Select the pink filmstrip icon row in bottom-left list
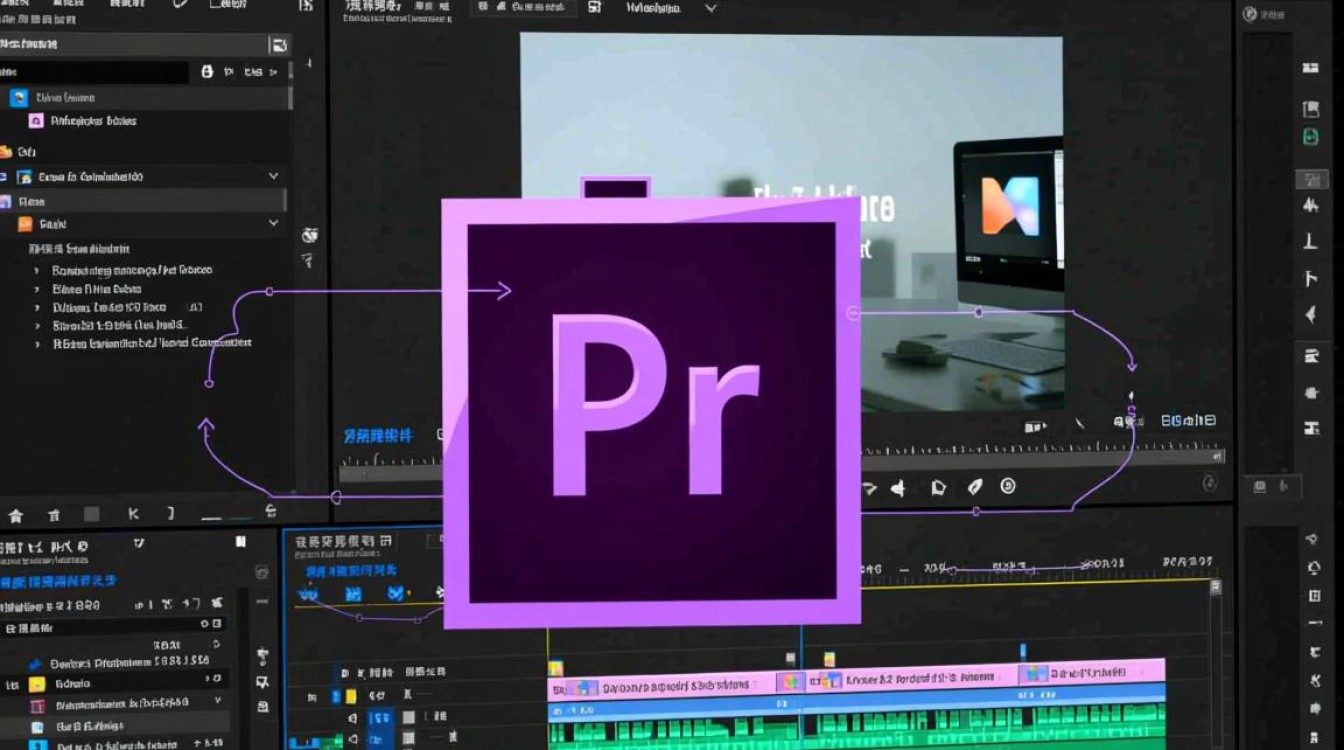Image resolution: width=1344 pixels, height=750 pixels. [x=115, y=706]
